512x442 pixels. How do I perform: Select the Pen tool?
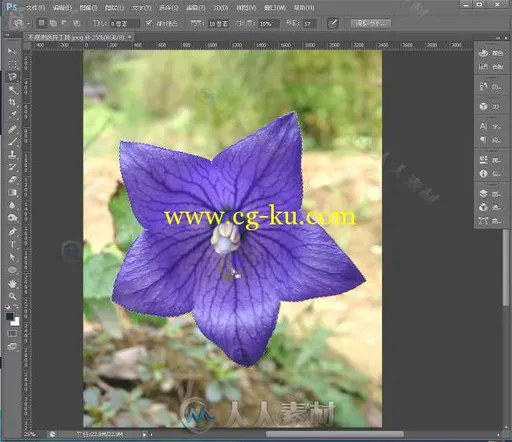click(x=12, y=232)
